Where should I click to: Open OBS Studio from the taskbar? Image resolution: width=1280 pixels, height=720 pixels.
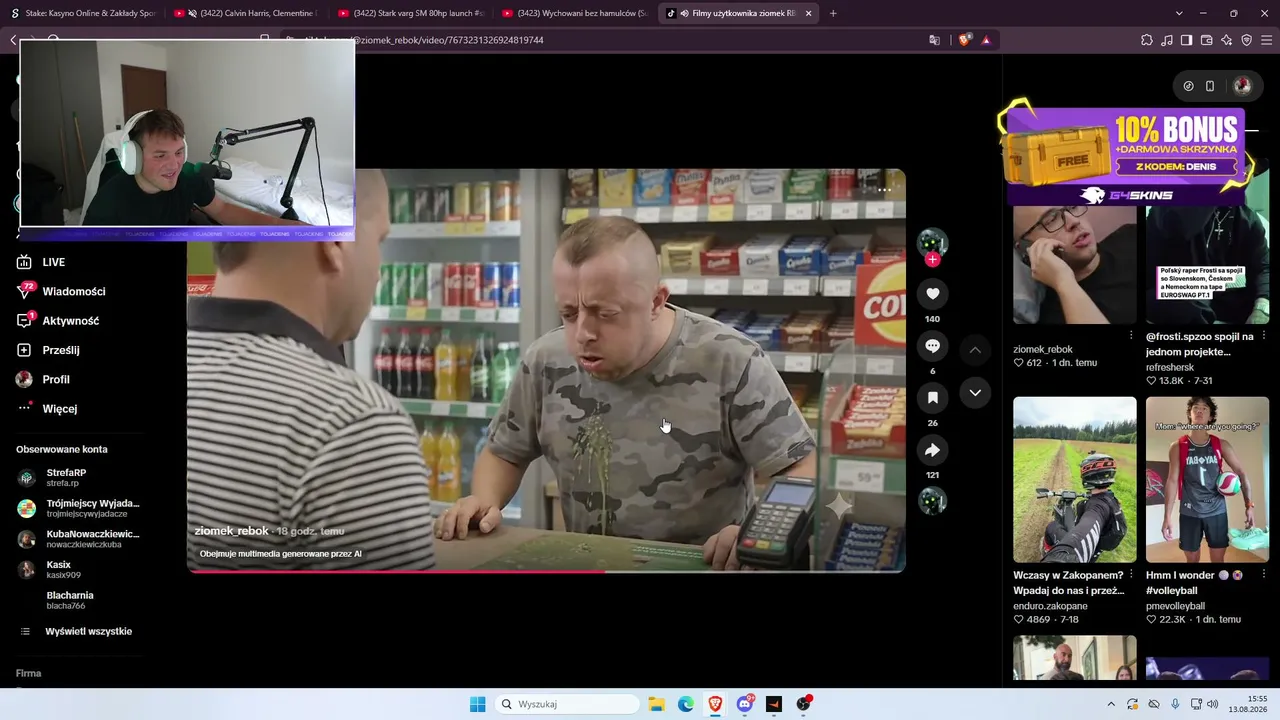click(803, 704)
